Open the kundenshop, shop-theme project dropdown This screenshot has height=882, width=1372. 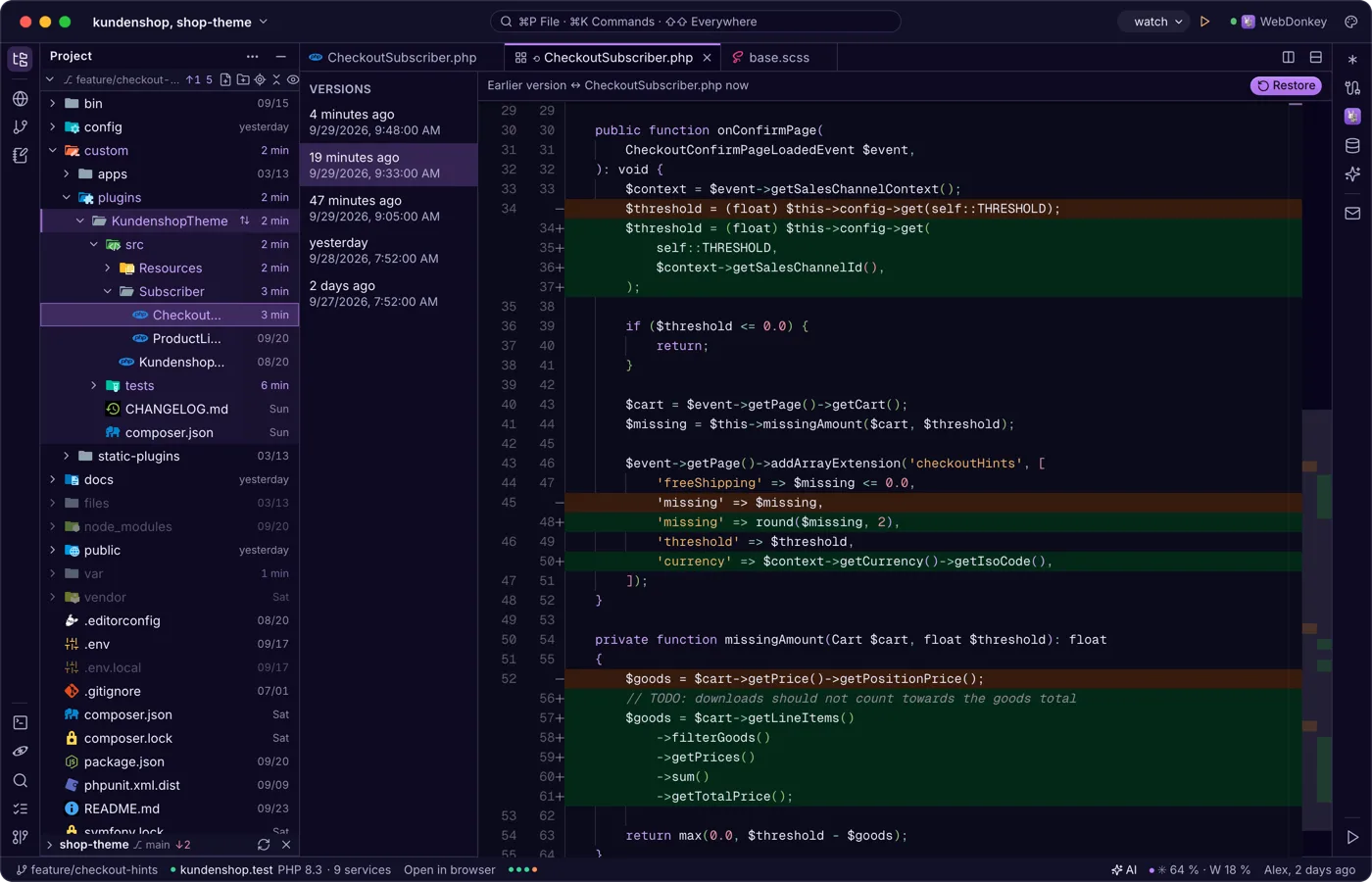[x=180, y=22]
